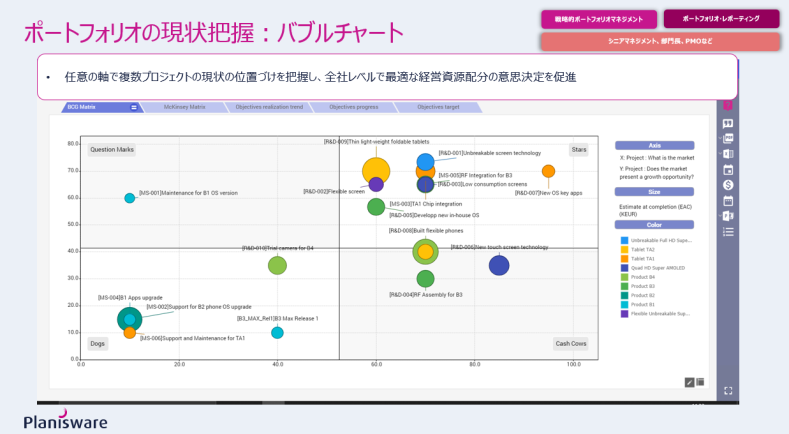The height and width of the screenshot is (434, 789).
Task: Click the 戦略的ポートフォリオマネジメント button
Action: tap(599, 19)
